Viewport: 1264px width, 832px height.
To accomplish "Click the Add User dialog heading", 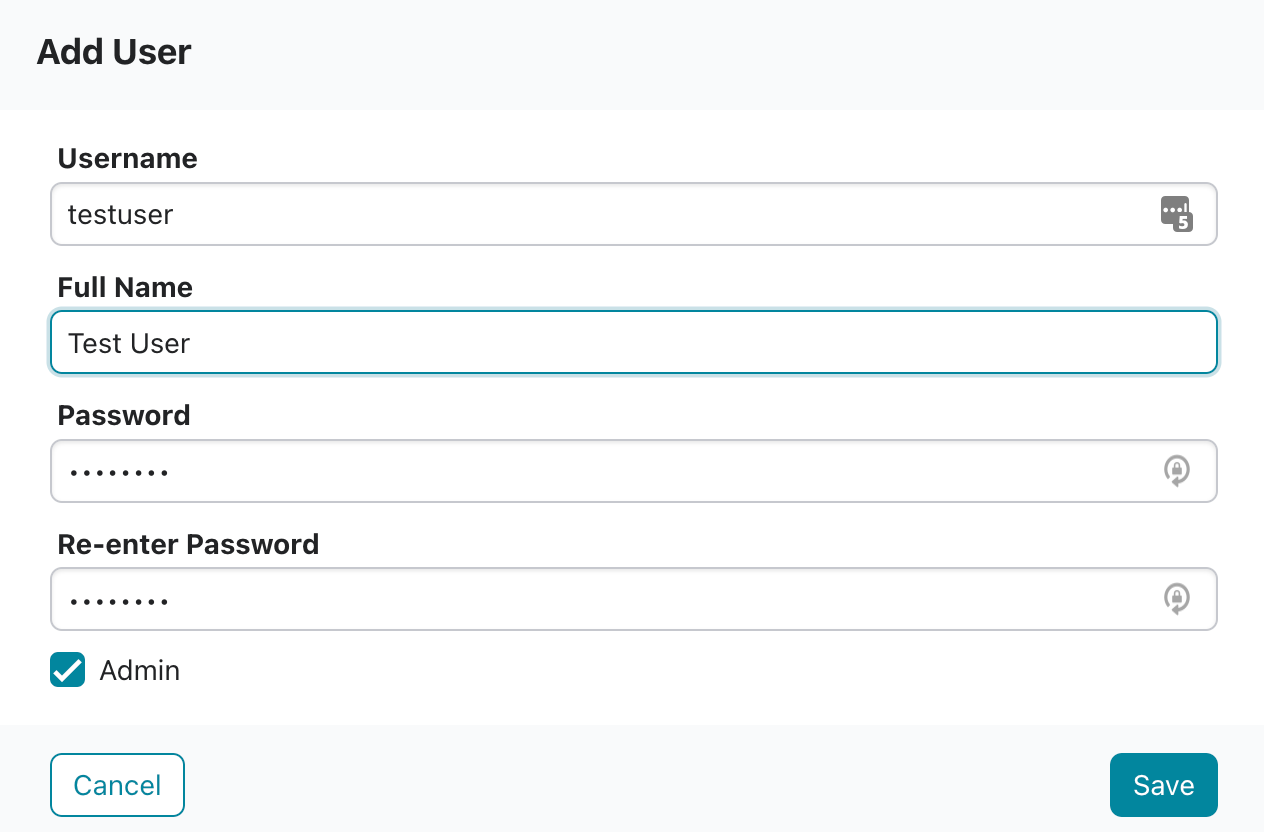I will 114,52.
